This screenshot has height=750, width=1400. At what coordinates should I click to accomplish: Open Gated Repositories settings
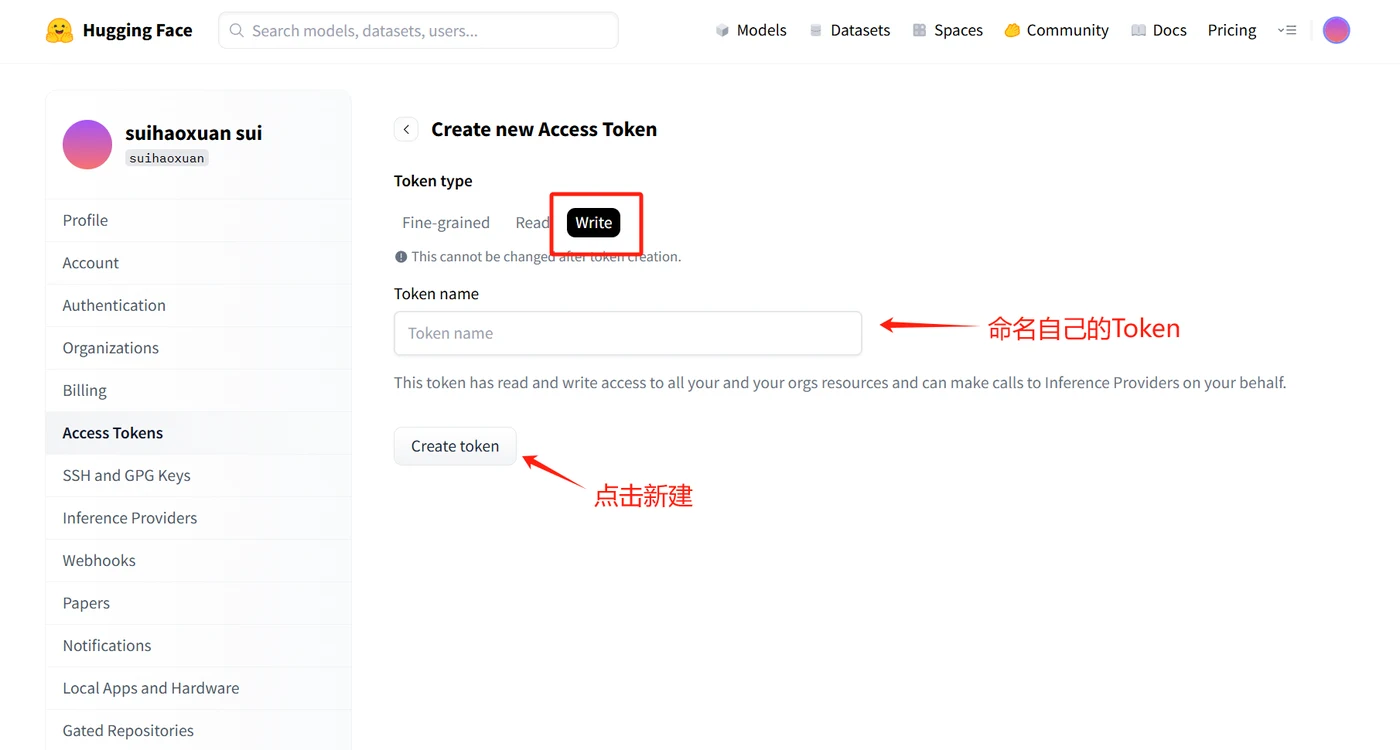[199, 731]
